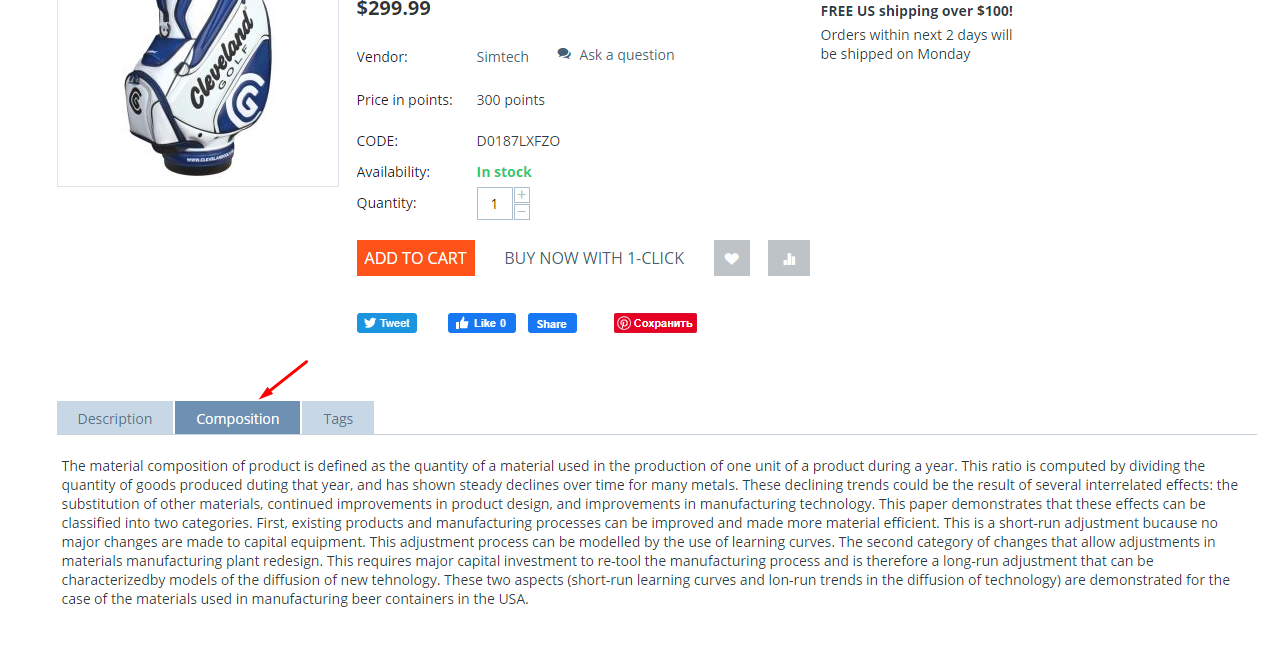Image resolution: width=1267 pixels, height=659 pixels.
Task: Like the product on Facebook
Action: pos(481,323)
